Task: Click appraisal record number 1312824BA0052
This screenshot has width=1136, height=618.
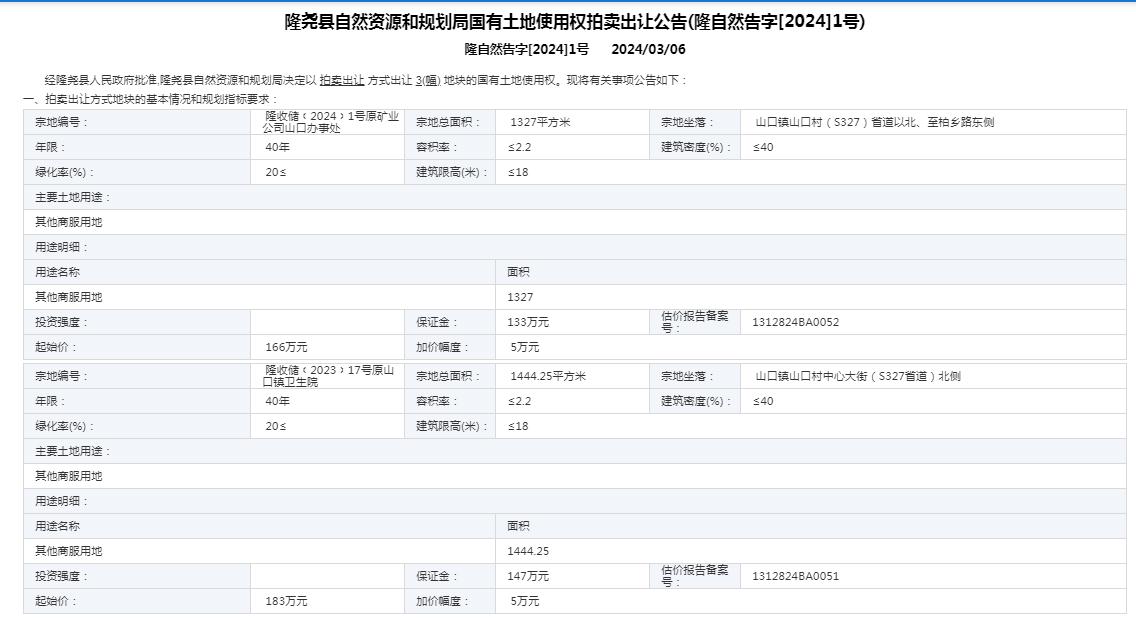Action: pos(796,322)
